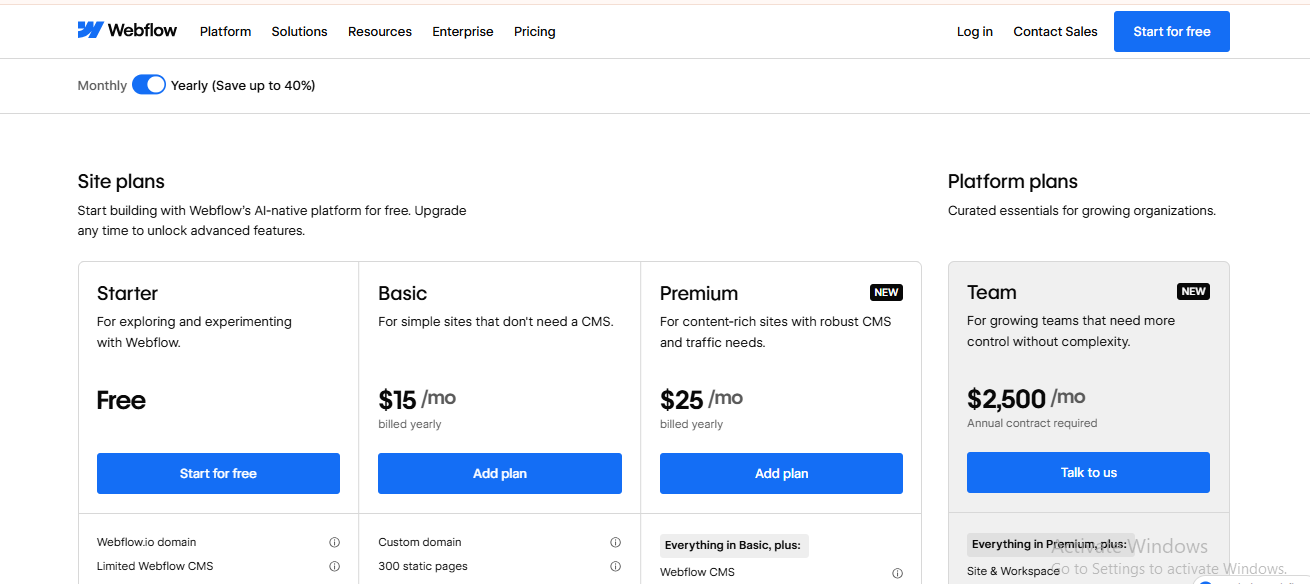Go to the Pricing page
Image resolution: width=1310 pixels, height=584 pixels.
tap(535, 31)
